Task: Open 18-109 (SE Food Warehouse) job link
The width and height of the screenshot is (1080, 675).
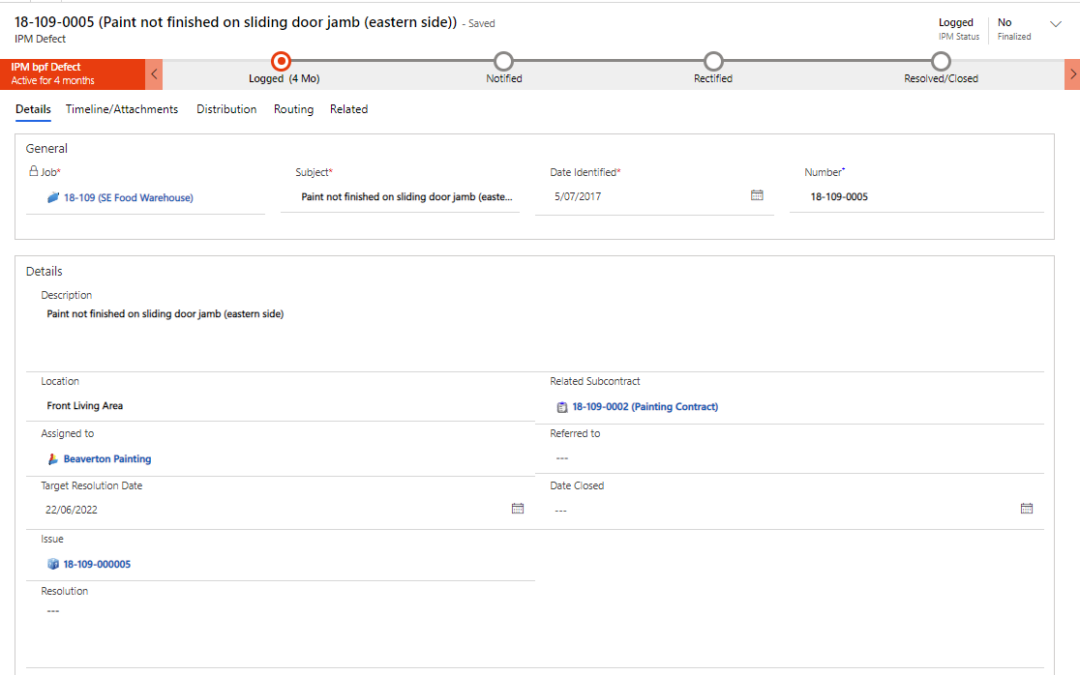Action: click(128, 198)
